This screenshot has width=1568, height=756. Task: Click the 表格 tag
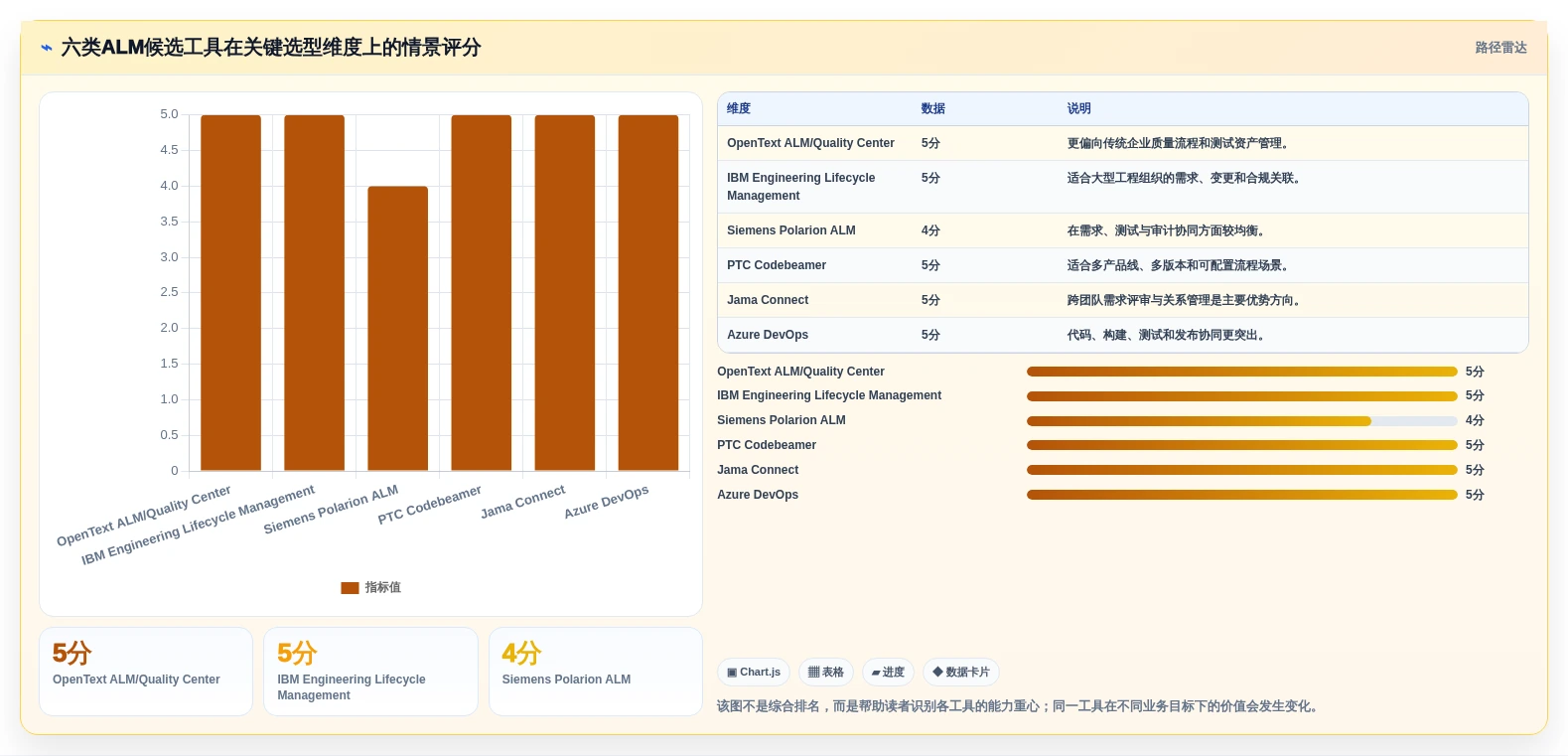(826, 673)
